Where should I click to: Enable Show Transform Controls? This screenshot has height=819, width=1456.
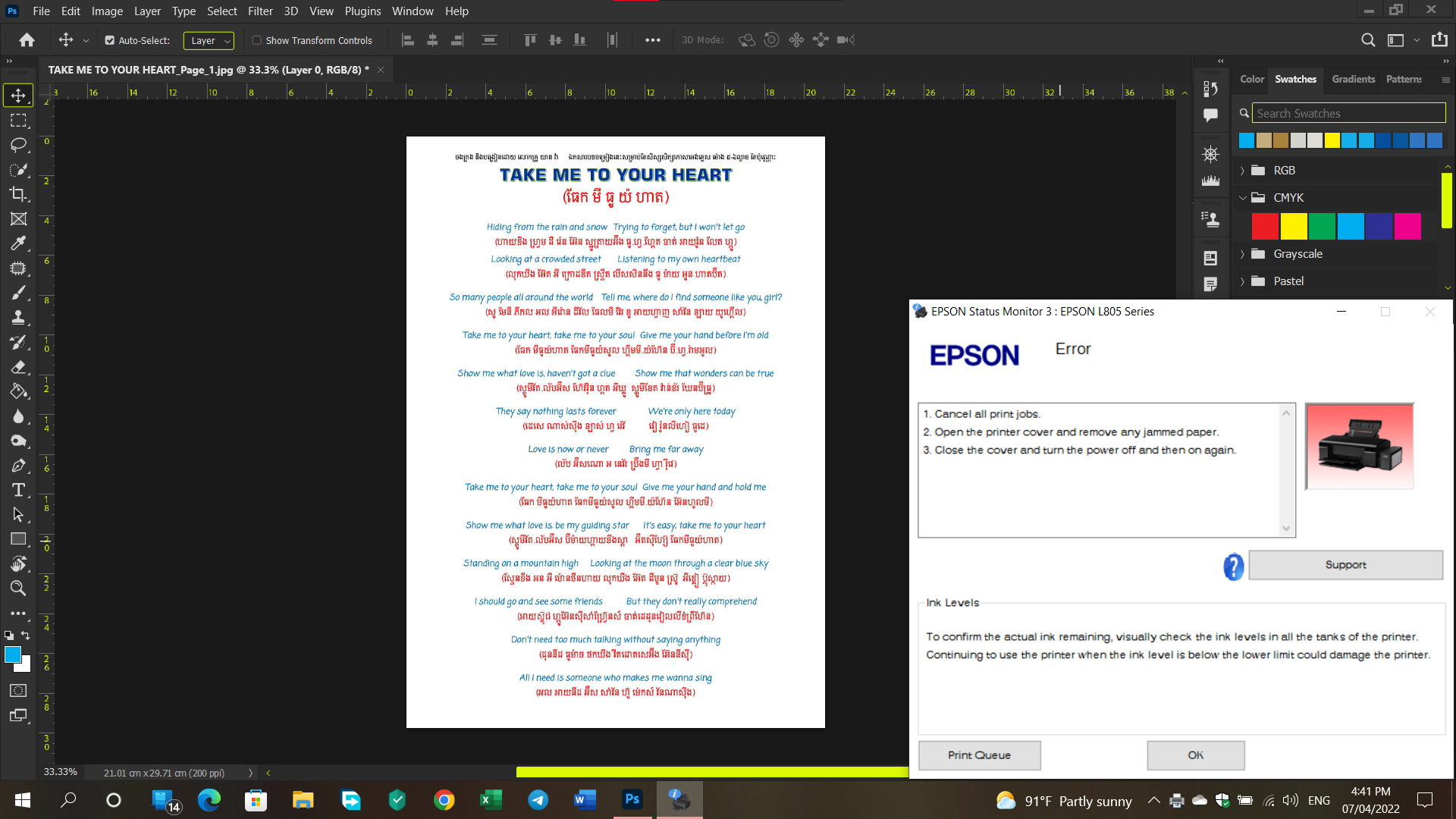pyautogui.click(x=257, y=40)
